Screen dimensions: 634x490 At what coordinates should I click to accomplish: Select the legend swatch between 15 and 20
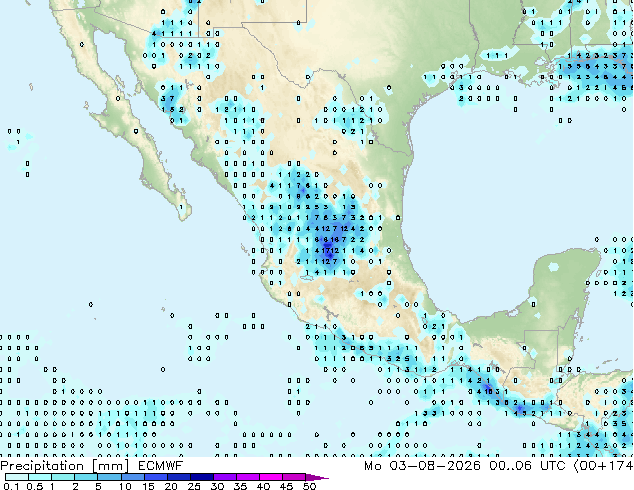(x=156, y=477)
